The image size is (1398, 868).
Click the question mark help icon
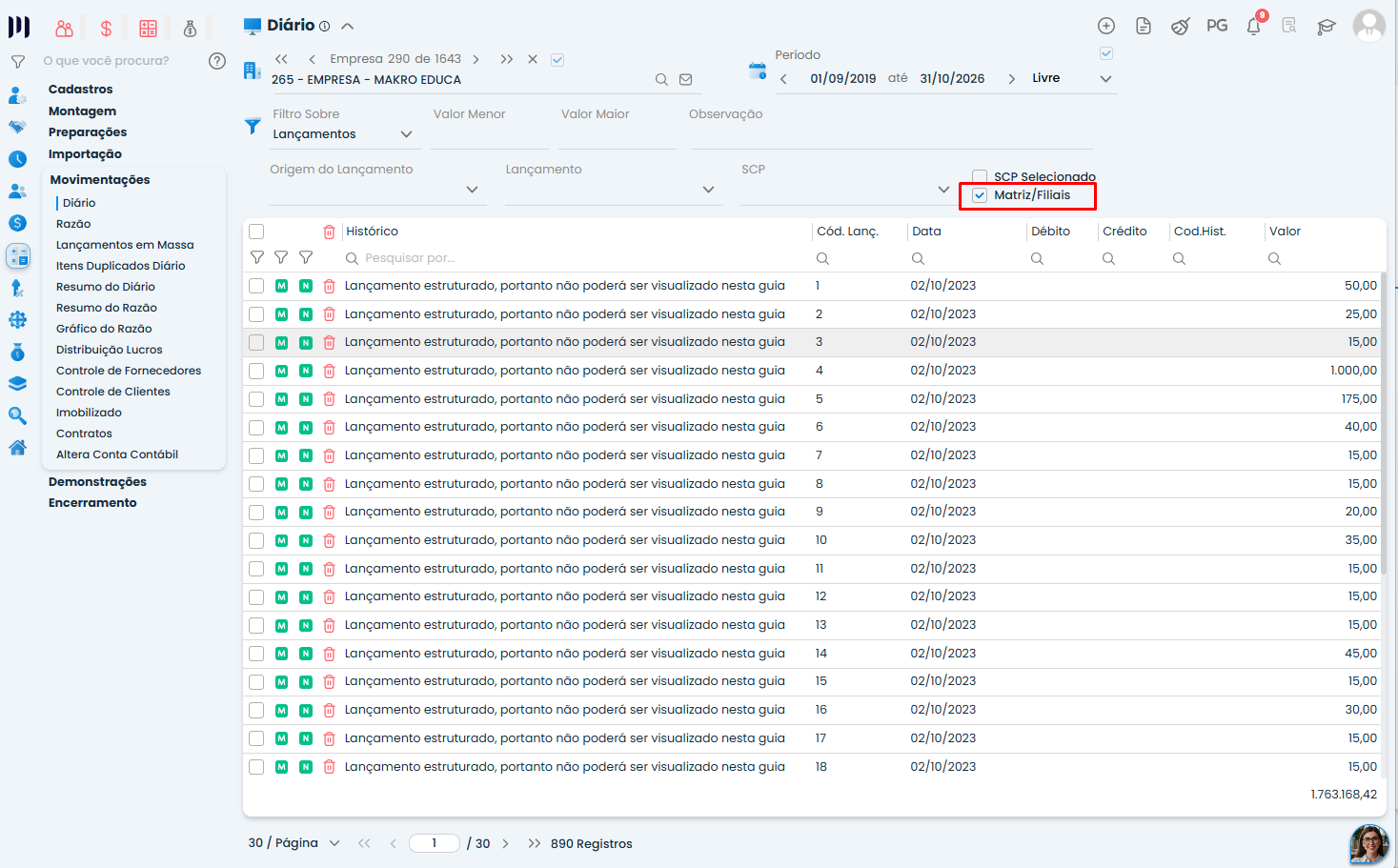point(217,61)
